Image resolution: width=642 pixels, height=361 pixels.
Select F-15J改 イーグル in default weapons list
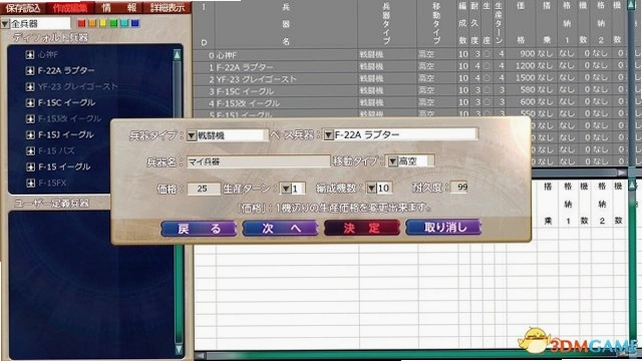point(70,119)
